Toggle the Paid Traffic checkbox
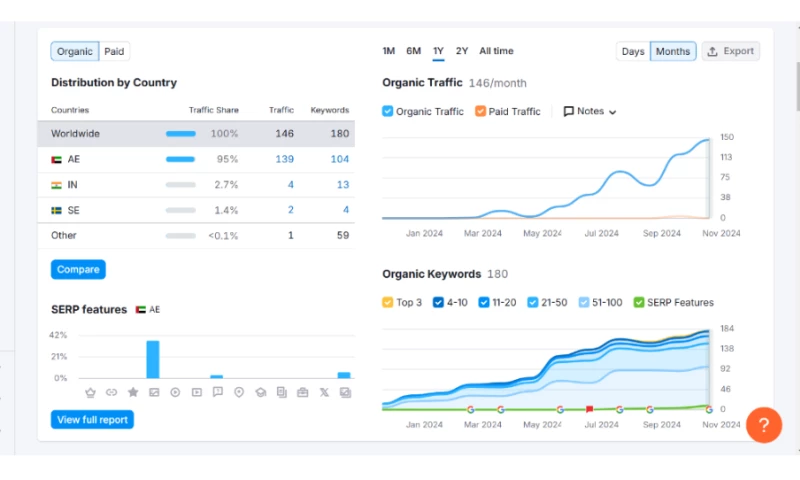Viewport: 800px width, 480px height. coord(481,112)
